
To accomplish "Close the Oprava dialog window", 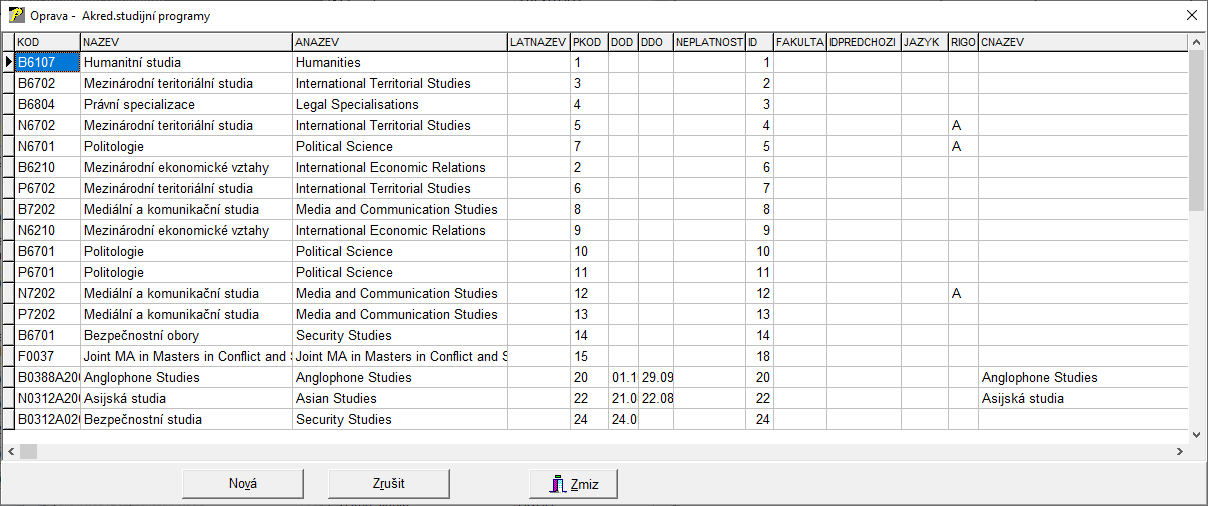I will [1190, 16].
